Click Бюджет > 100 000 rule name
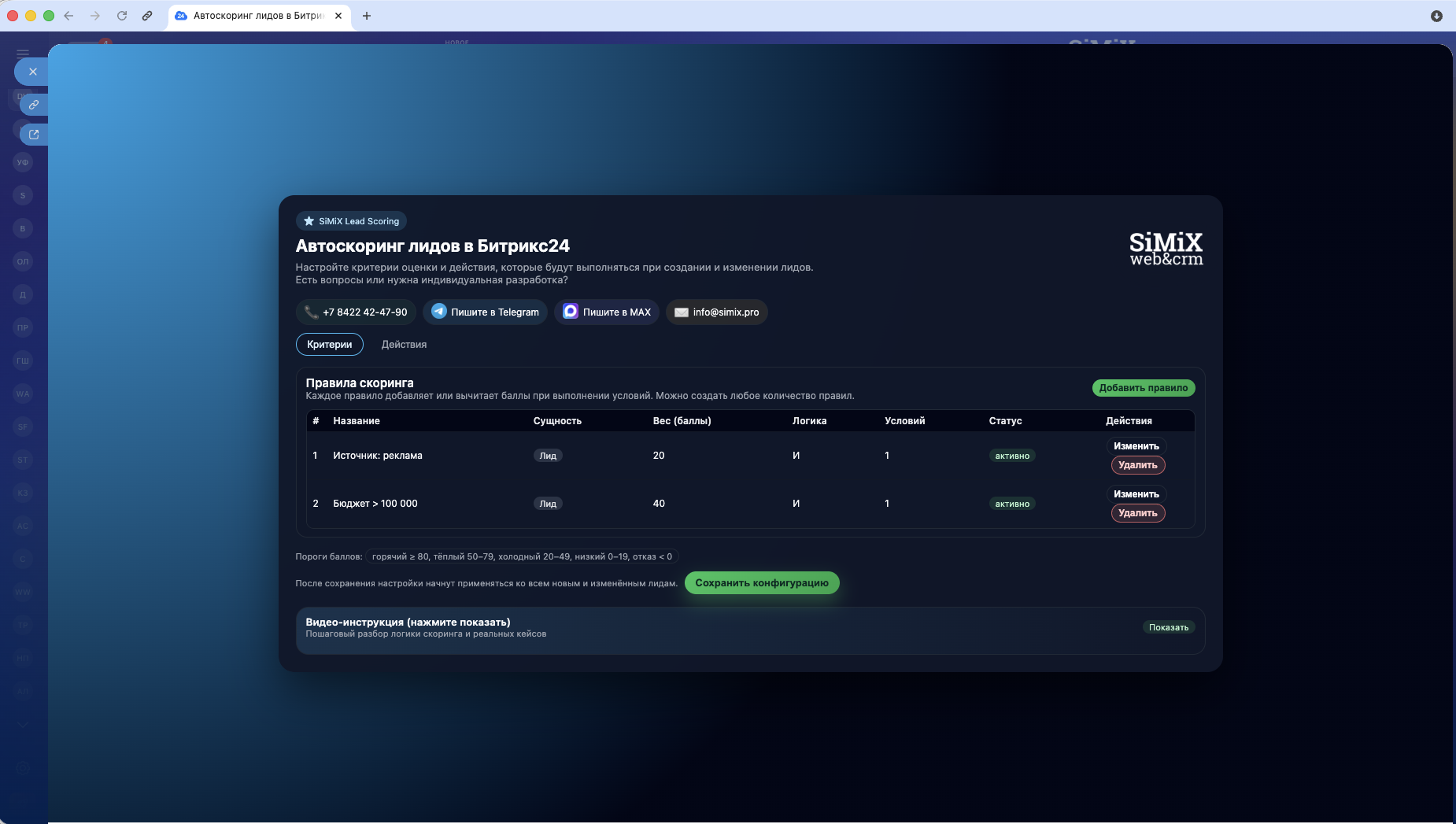Image resolution: width=1456 pixels, height=824 pixels. (x=375, y=504)
